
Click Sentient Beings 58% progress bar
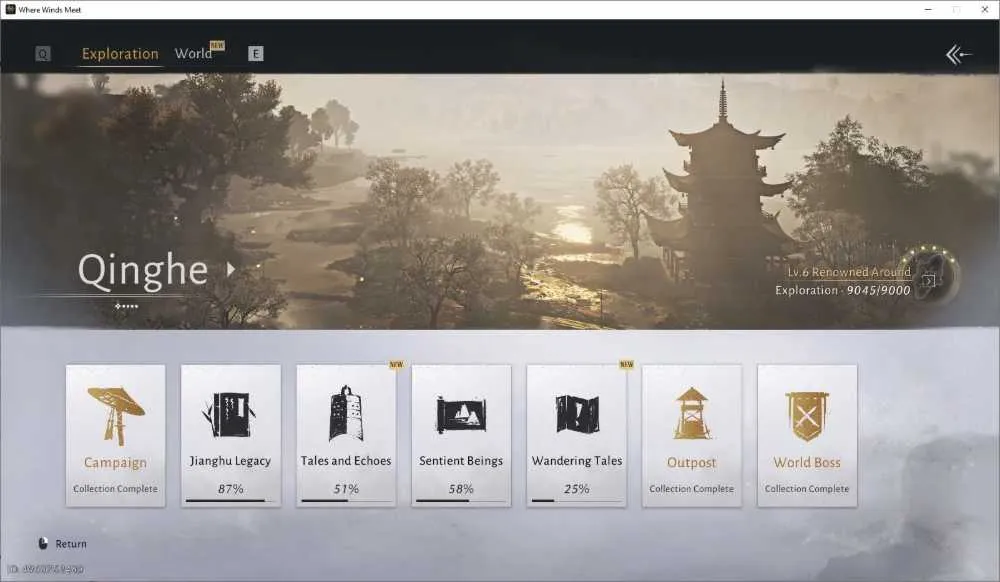[x=462, y=501]
